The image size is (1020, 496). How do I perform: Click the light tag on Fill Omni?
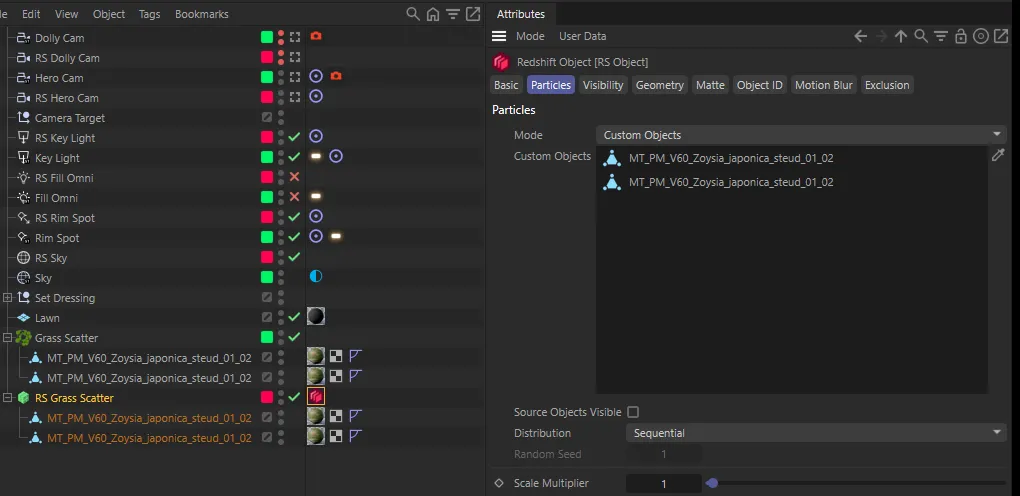point(315,197)
